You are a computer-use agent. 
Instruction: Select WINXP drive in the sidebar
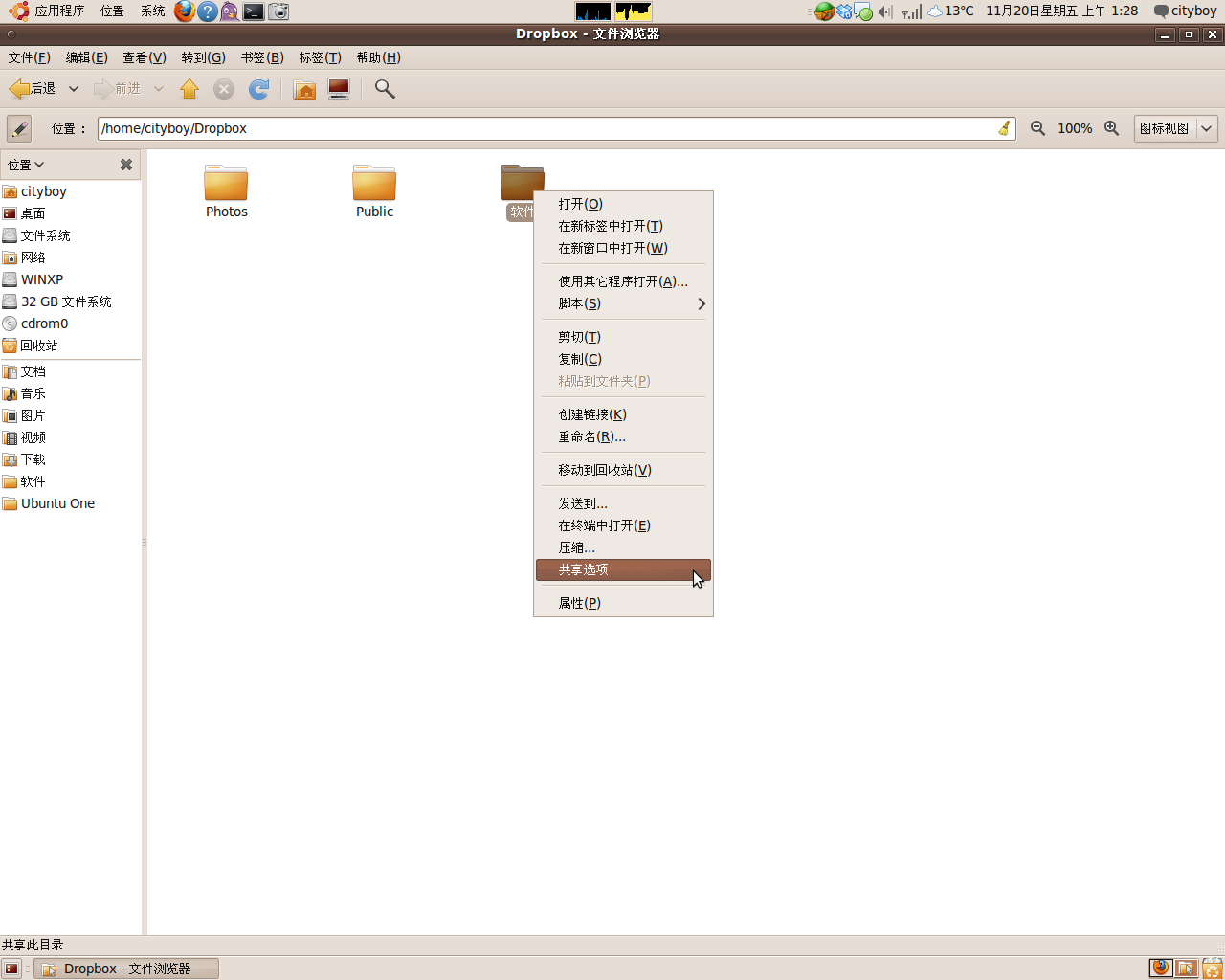(x=71, y=279)
